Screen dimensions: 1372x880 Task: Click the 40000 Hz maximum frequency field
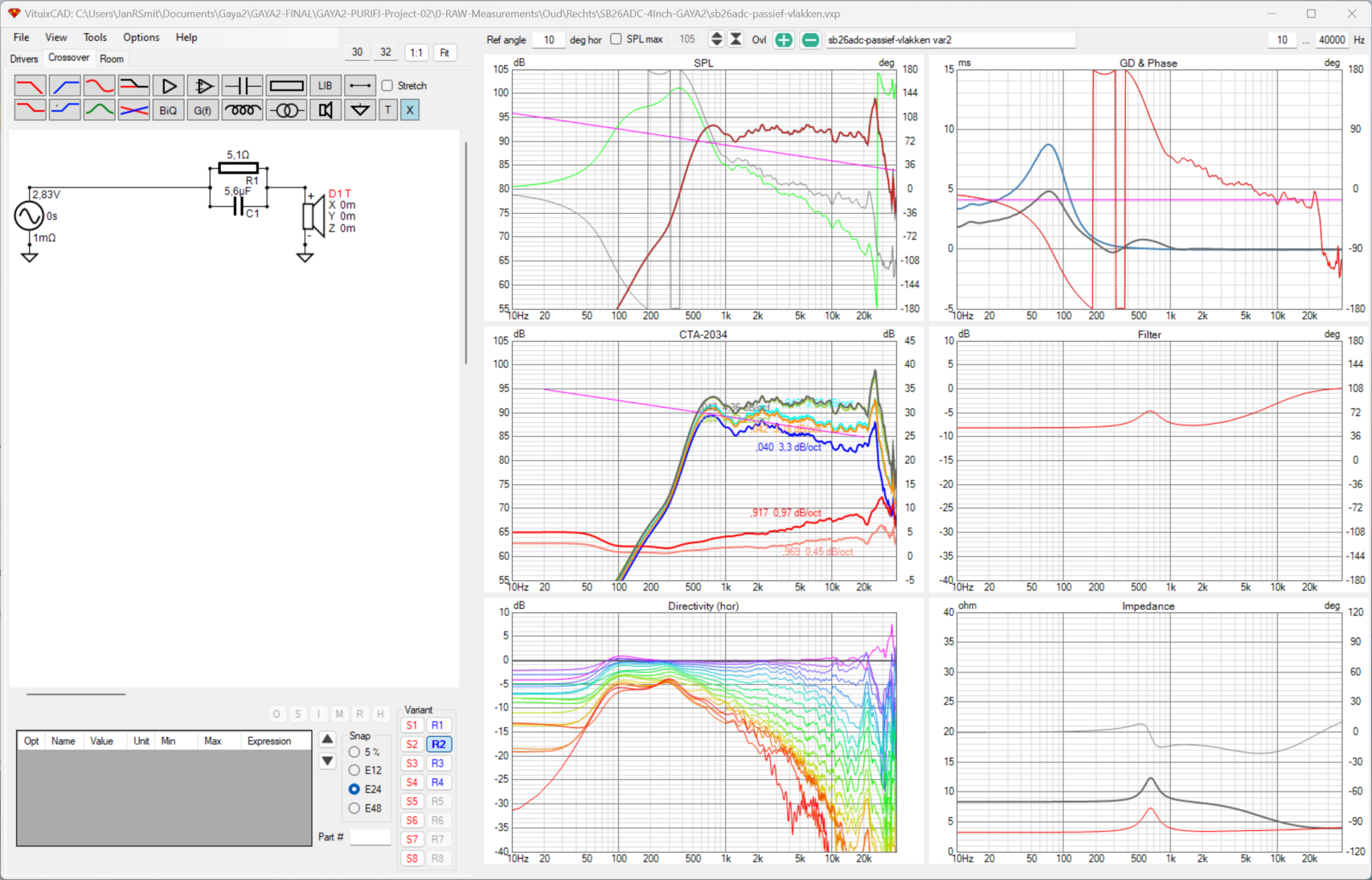click(1331, 40)
